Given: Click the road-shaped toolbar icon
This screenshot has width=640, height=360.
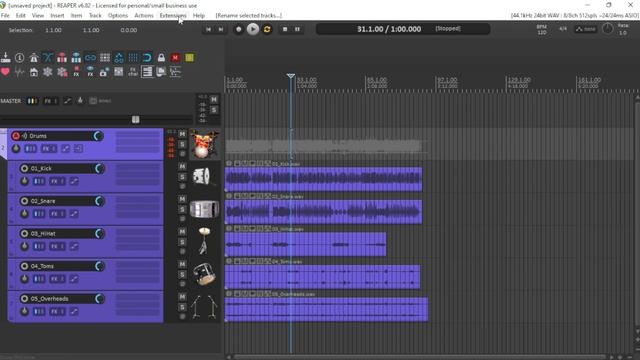Looking at the screenshot, I should pyautogui.click(x=34, y=58).
